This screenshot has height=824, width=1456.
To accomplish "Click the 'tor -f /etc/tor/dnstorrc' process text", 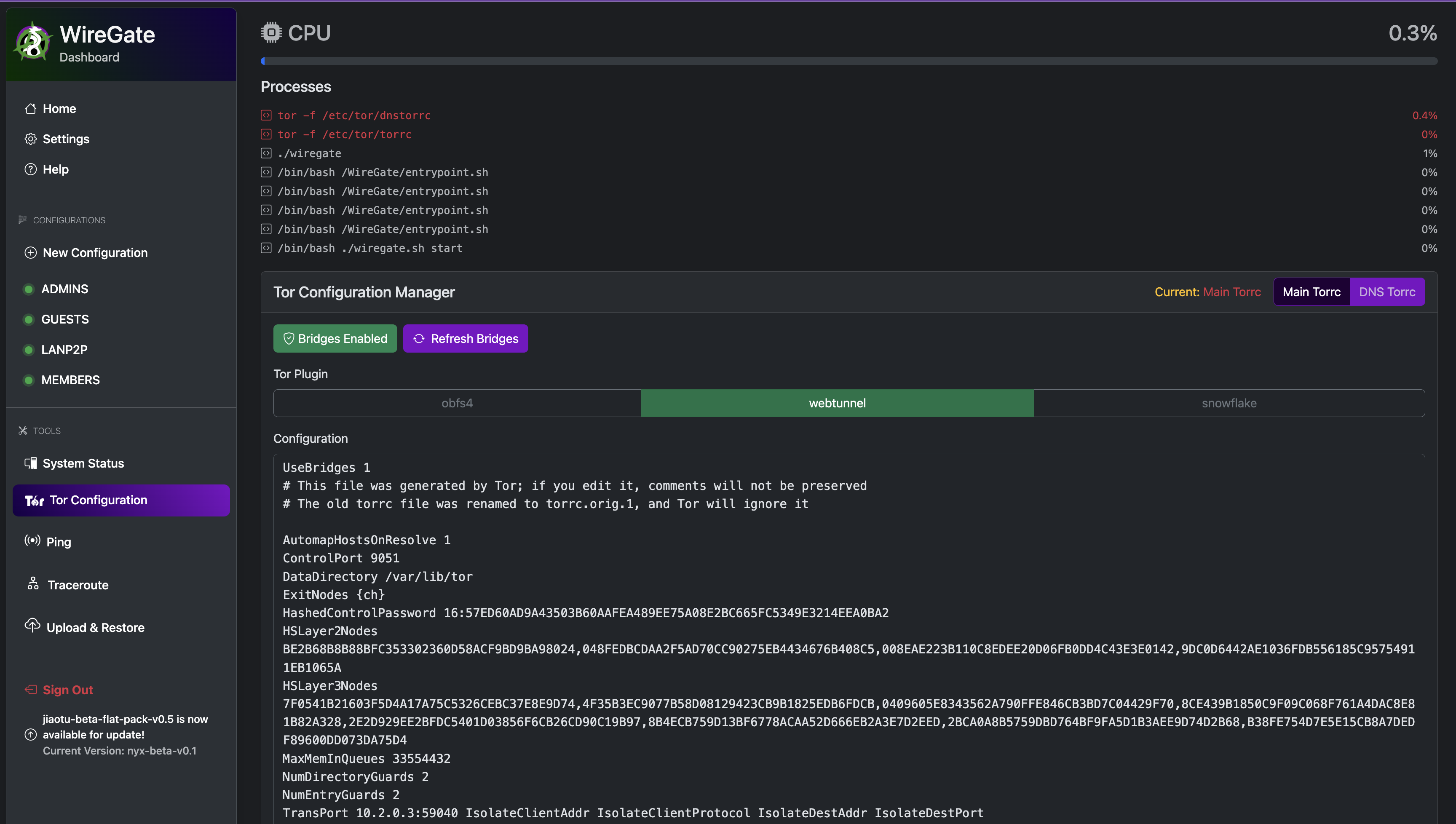I will [x=353, y=115].
